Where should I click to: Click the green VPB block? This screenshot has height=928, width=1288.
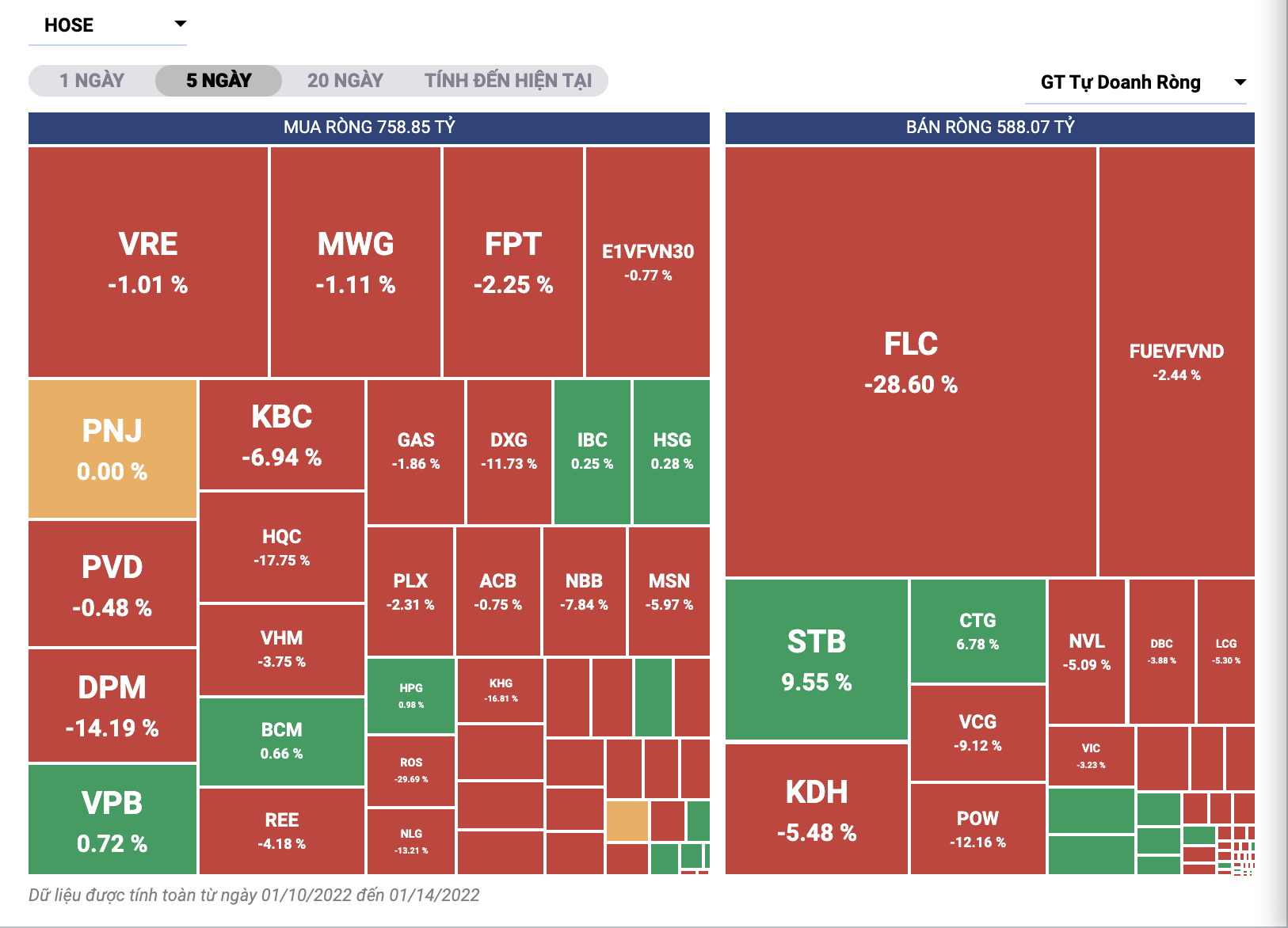112,820
